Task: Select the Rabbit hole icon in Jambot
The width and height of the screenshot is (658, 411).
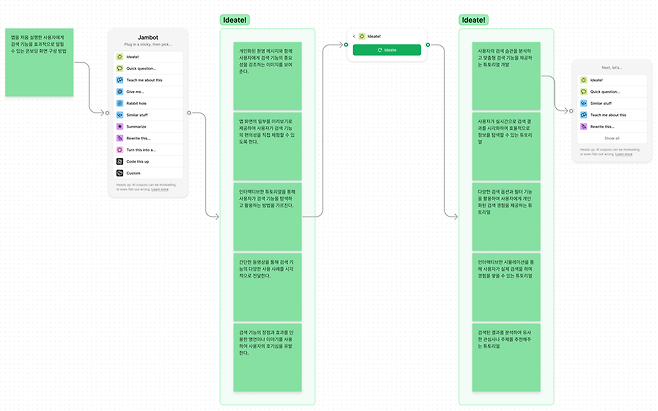Action: (x=120, y=102)
